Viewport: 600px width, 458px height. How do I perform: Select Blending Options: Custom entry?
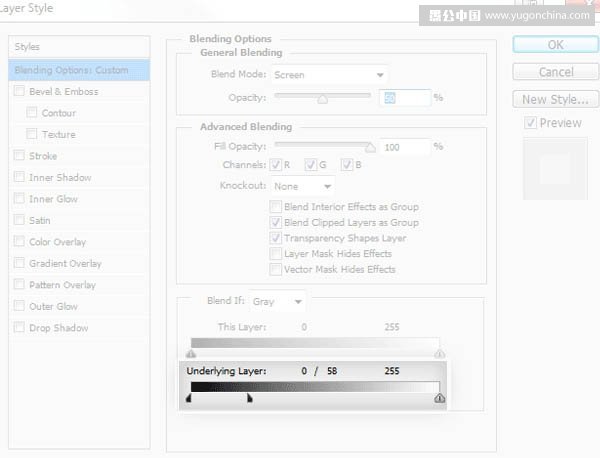coord(79,70)
